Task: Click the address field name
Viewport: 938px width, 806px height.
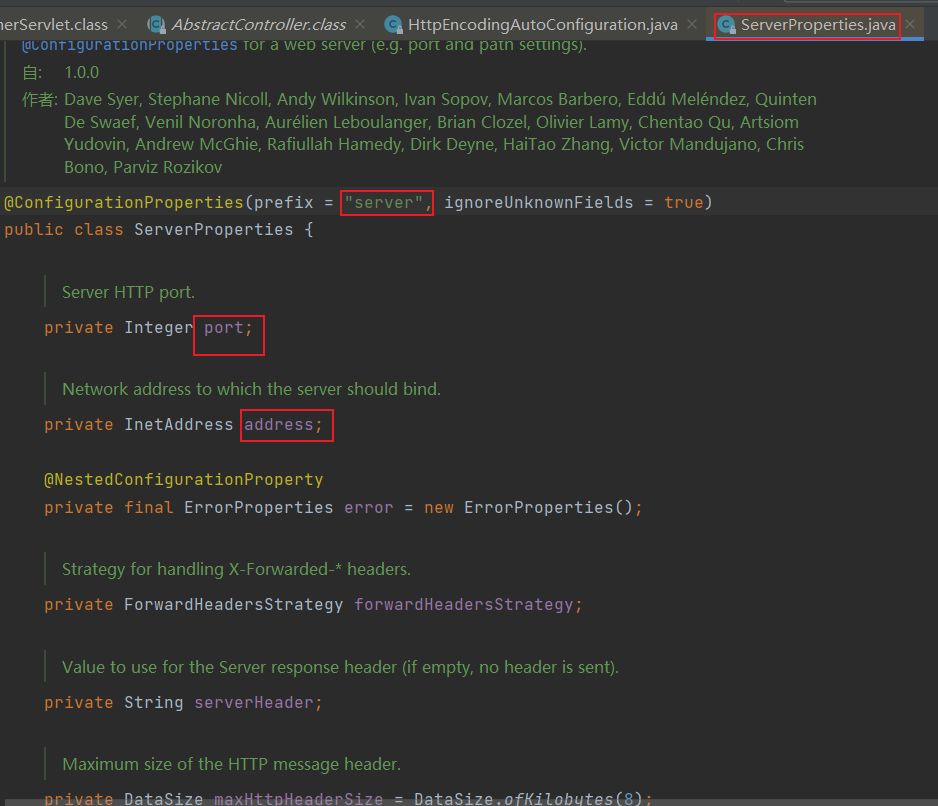Action: click(279, 424)
